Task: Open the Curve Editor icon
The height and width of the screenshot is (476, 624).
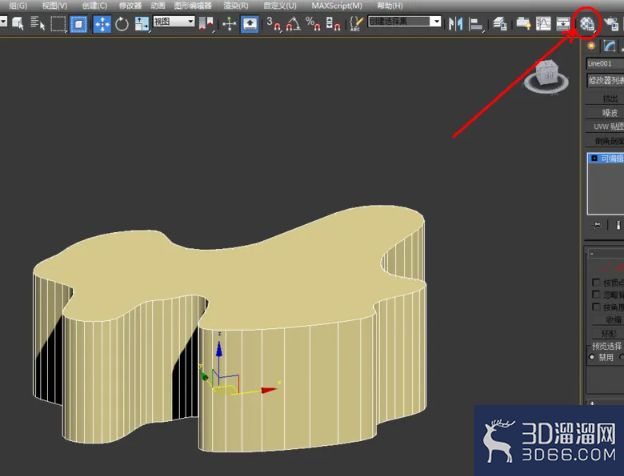Action: coord(543,24)
